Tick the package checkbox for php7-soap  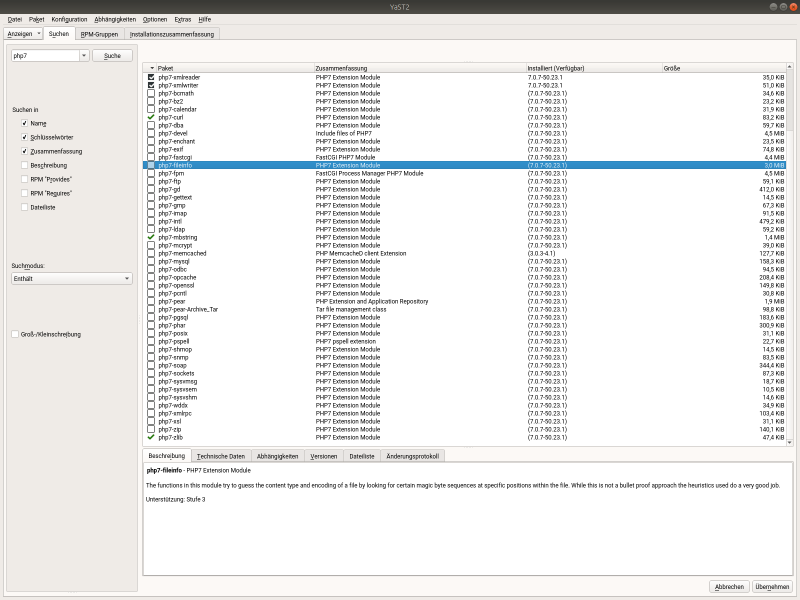click(151, 365)
